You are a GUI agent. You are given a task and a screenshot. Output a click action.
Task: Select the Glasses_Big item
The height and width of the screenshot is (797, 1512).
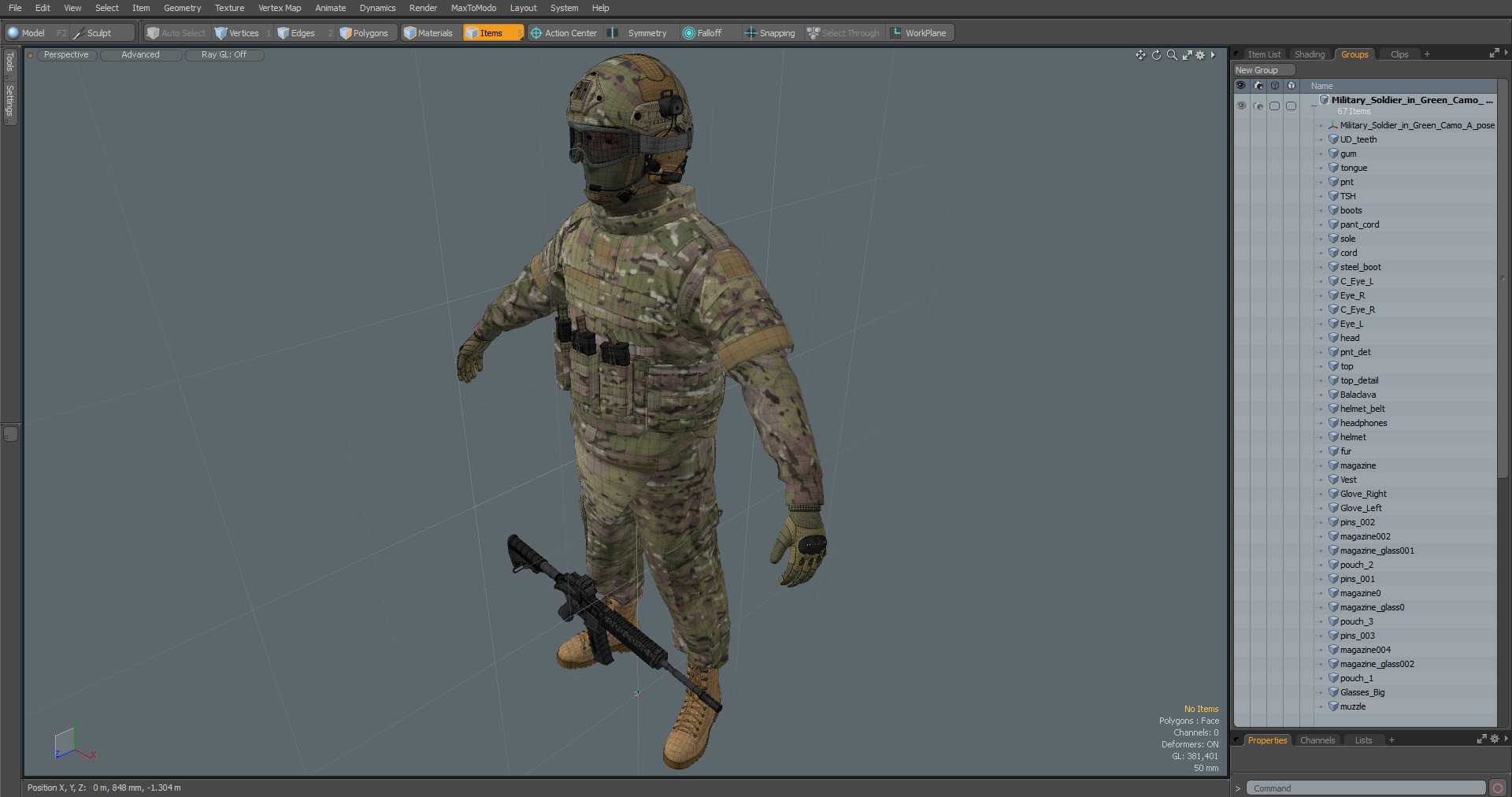(x=1362, y=692)
